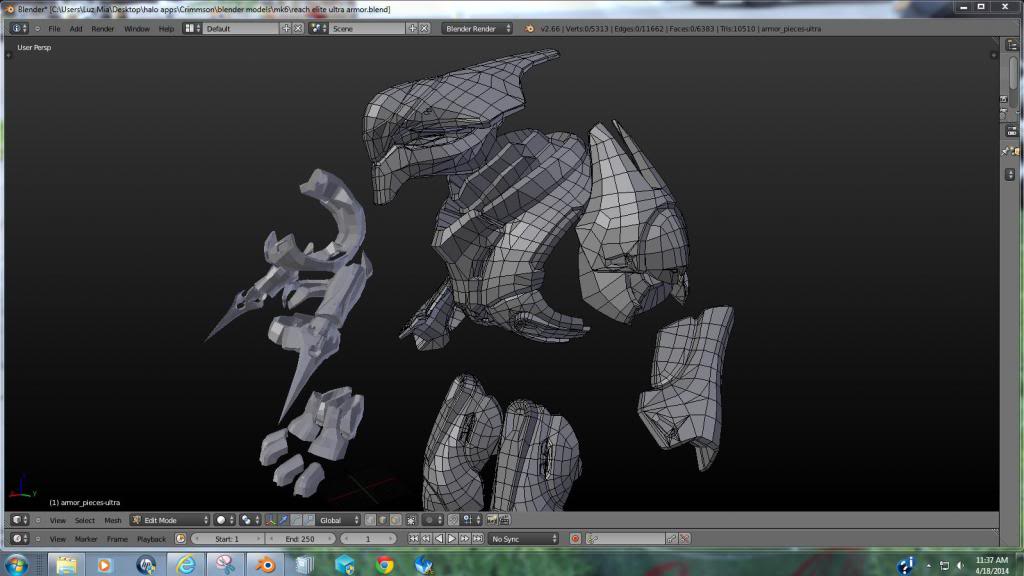Image resolution: width=1024 pixels, height=576 pixels.
Task: Open Blender from the Windows taskbar
Action: click(x=266, y=564)
